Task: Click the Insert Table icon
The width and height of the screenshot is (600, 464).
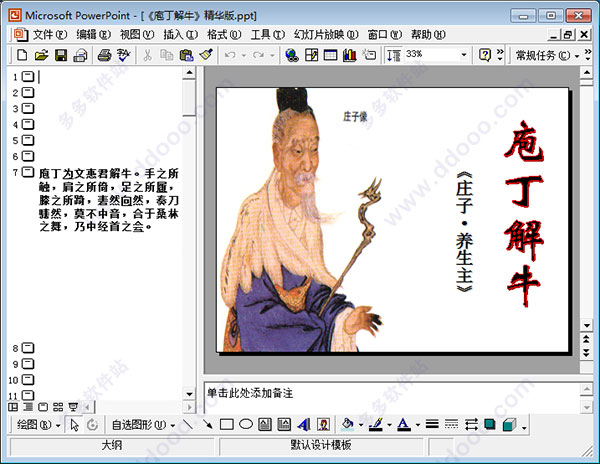Action: 331,55
